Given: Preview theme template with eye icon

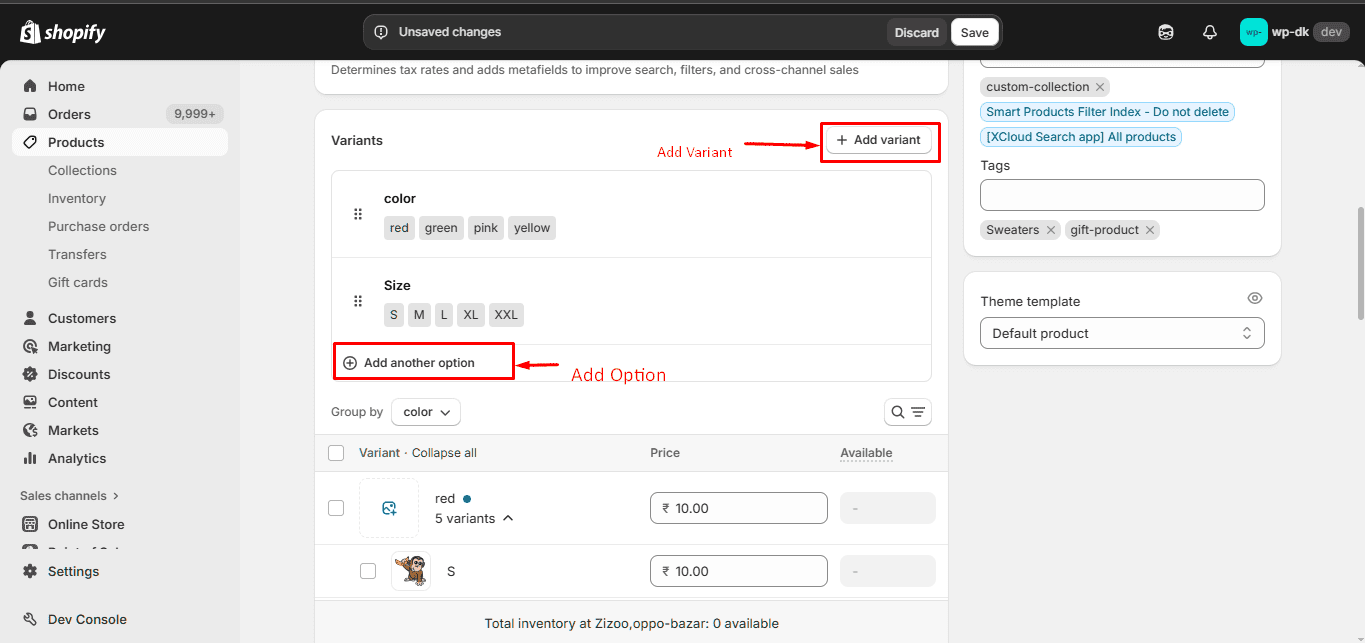Looking at the screenshot, I should pyautogui.click(x=1255, y=298).
